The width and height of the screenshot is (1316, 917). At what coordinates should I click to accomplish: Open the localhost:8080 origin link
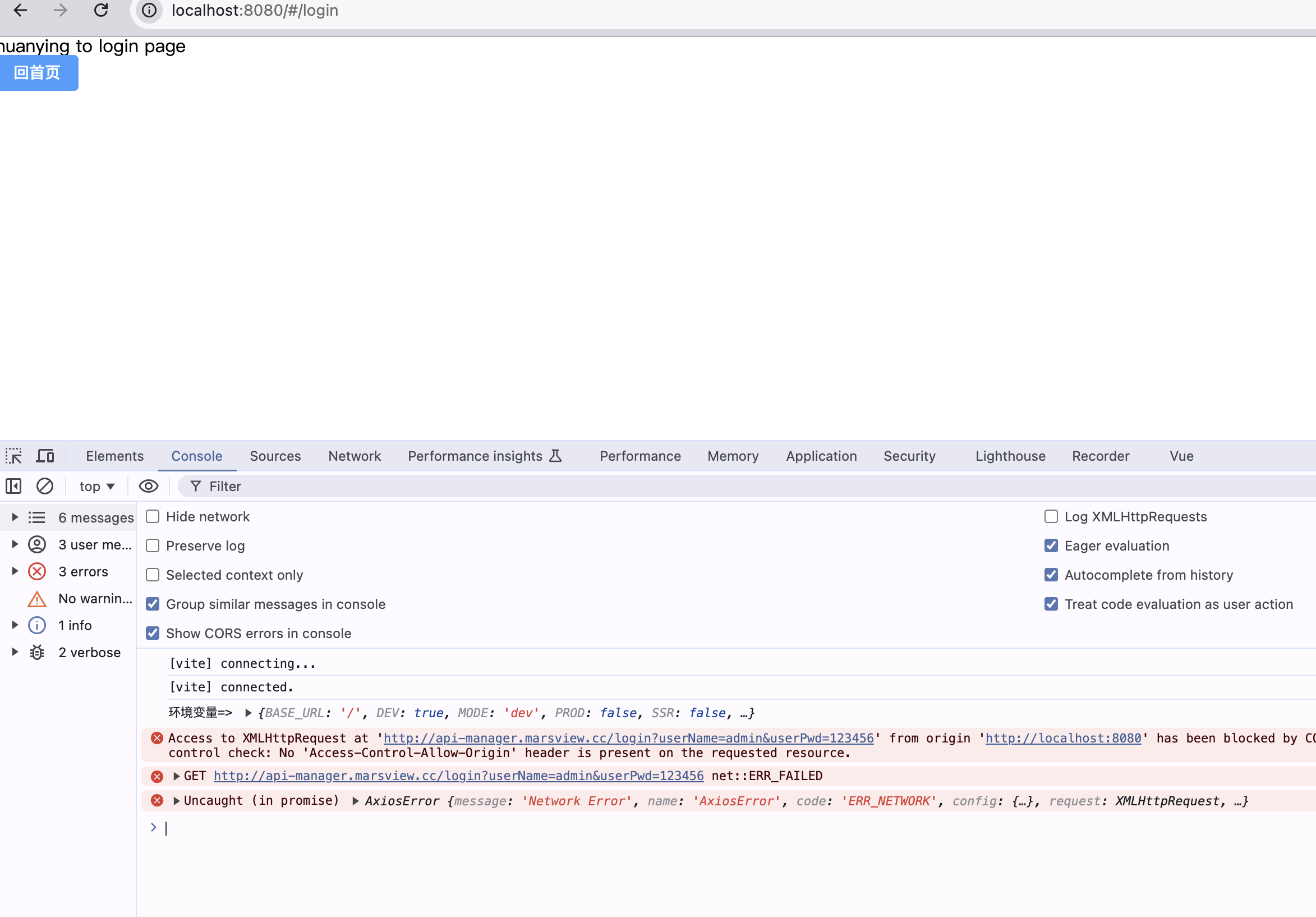click(x=1064, y=739)
